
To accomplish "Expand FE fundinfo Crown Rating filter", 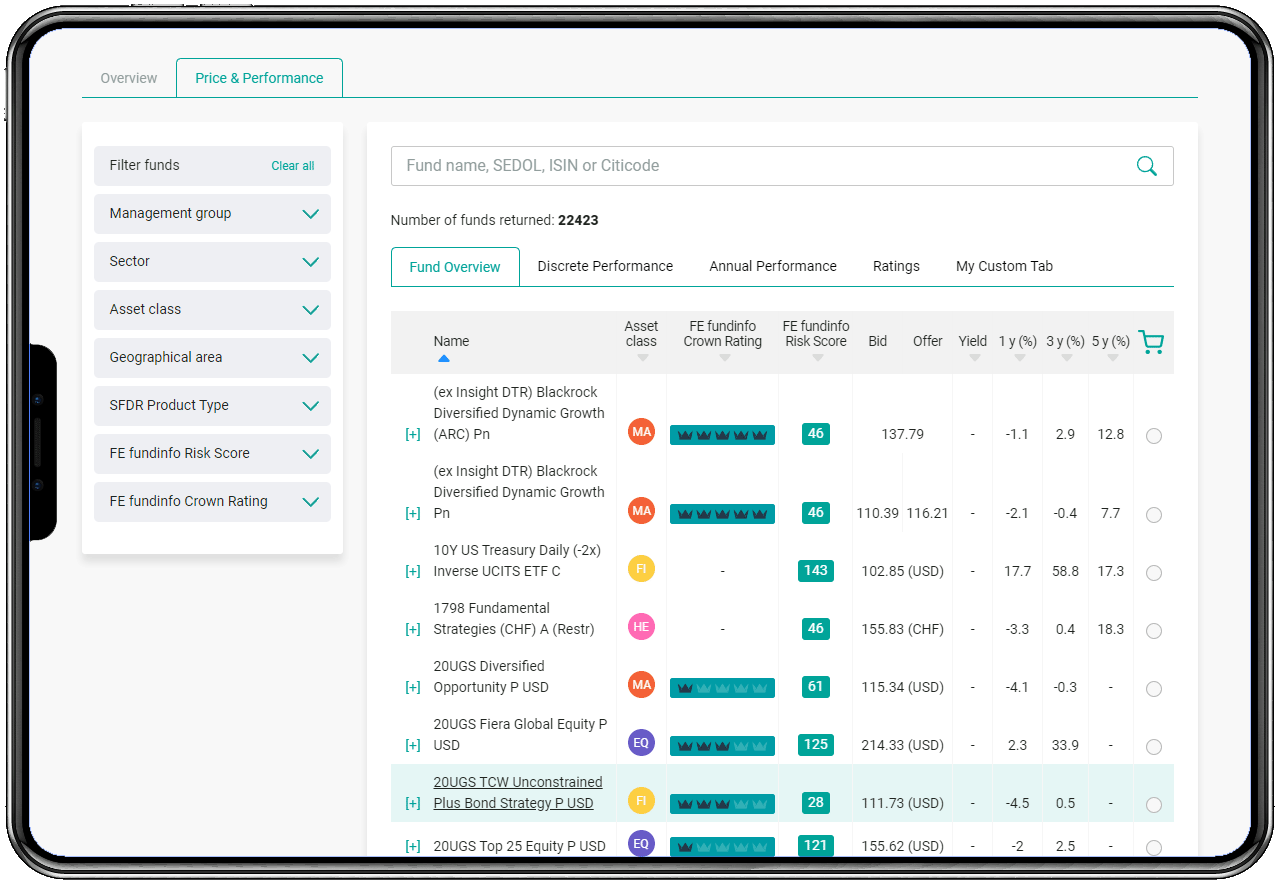I will (212, 502).
